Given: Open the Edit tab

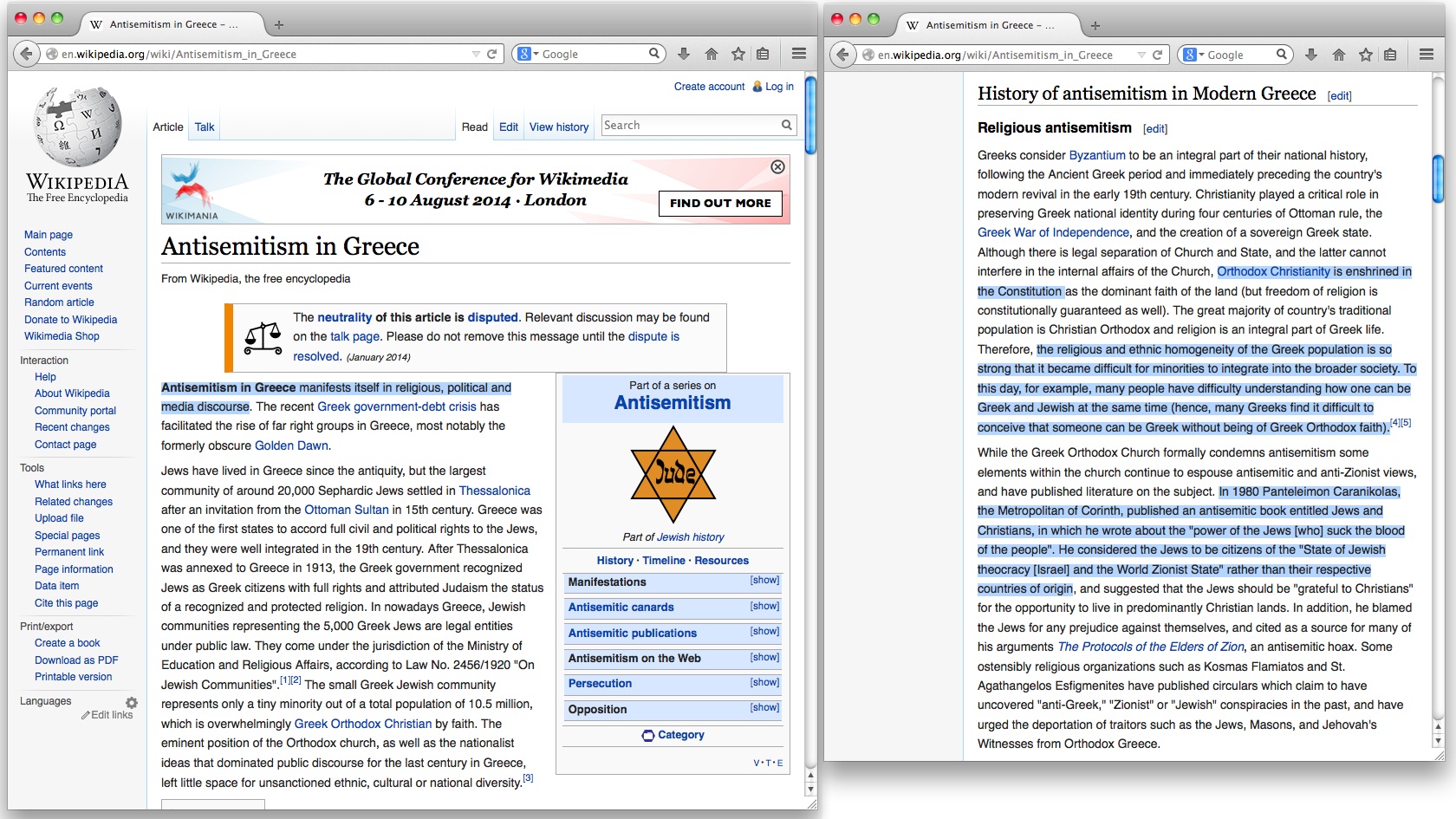Looking at the screenshot, I should pos(509,127).
